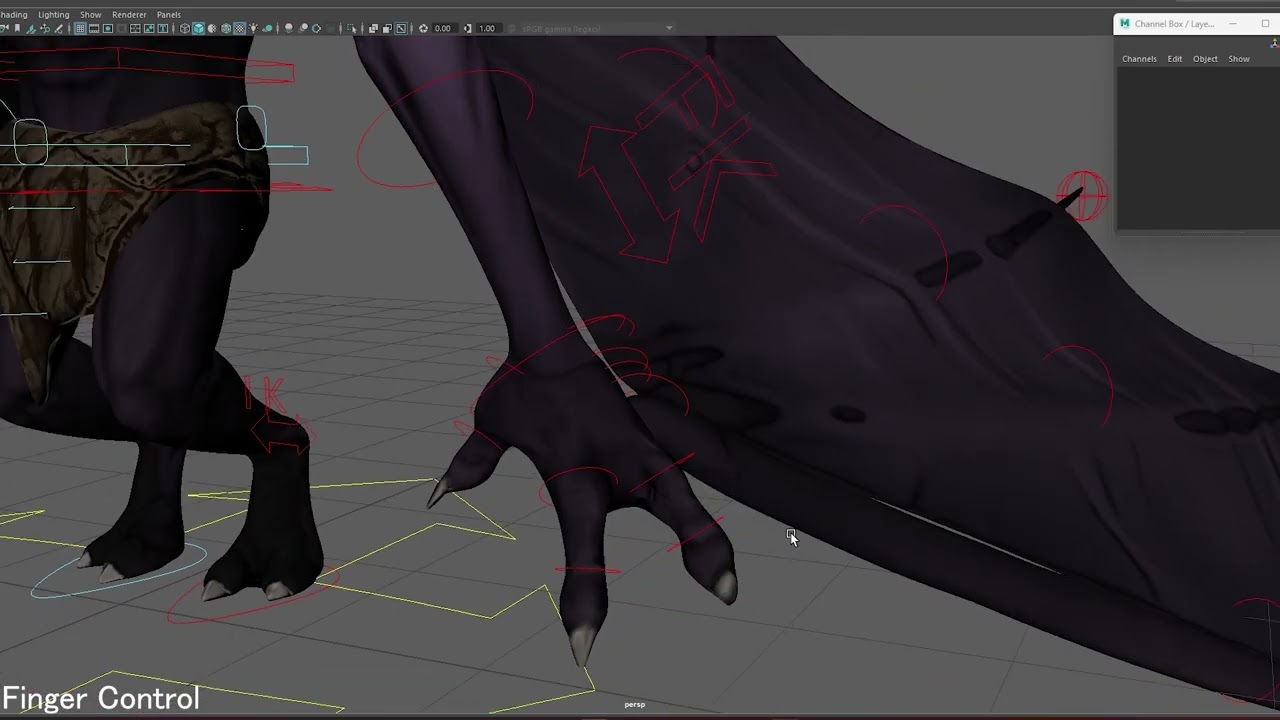Select red sphere wing control in viewport
This screenshot has width=1280, height=720.
point(1082,195)
